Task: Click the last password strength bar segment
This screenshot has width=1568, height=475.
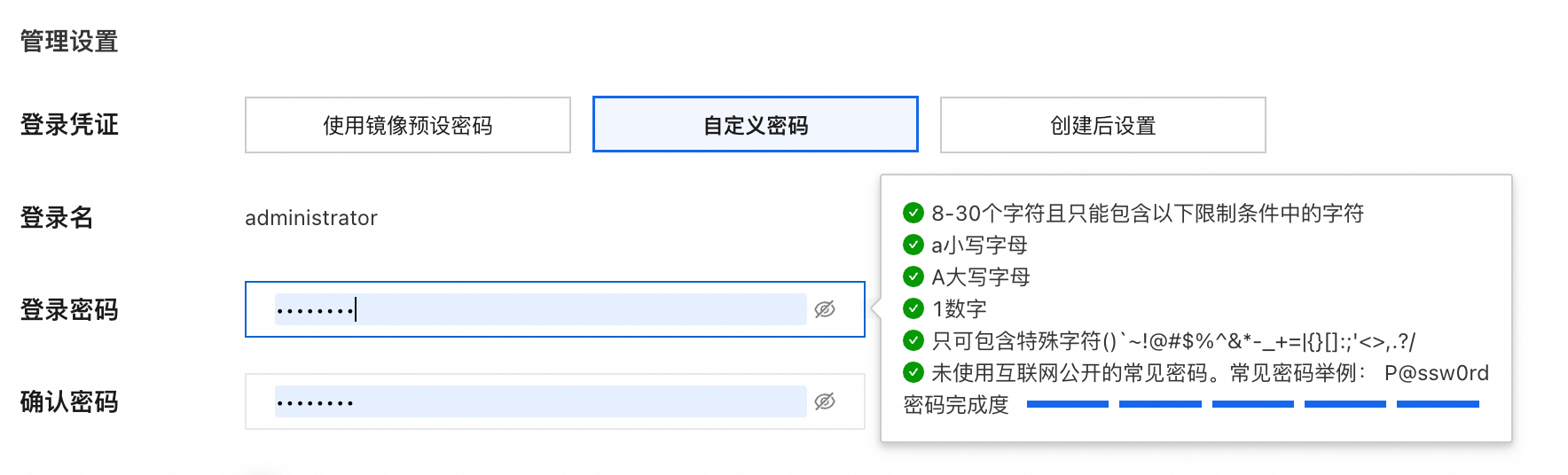Action: pos(1438,404)
